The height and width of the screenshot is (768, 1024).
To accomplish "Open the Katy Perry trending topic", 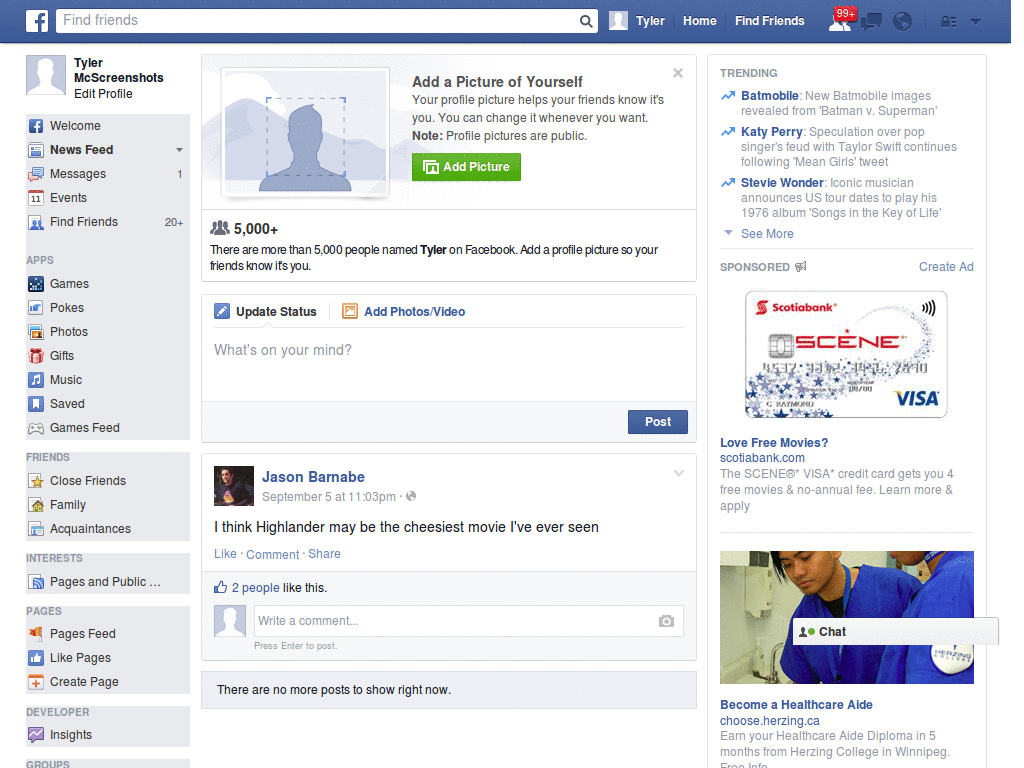I will pos(771,132).
